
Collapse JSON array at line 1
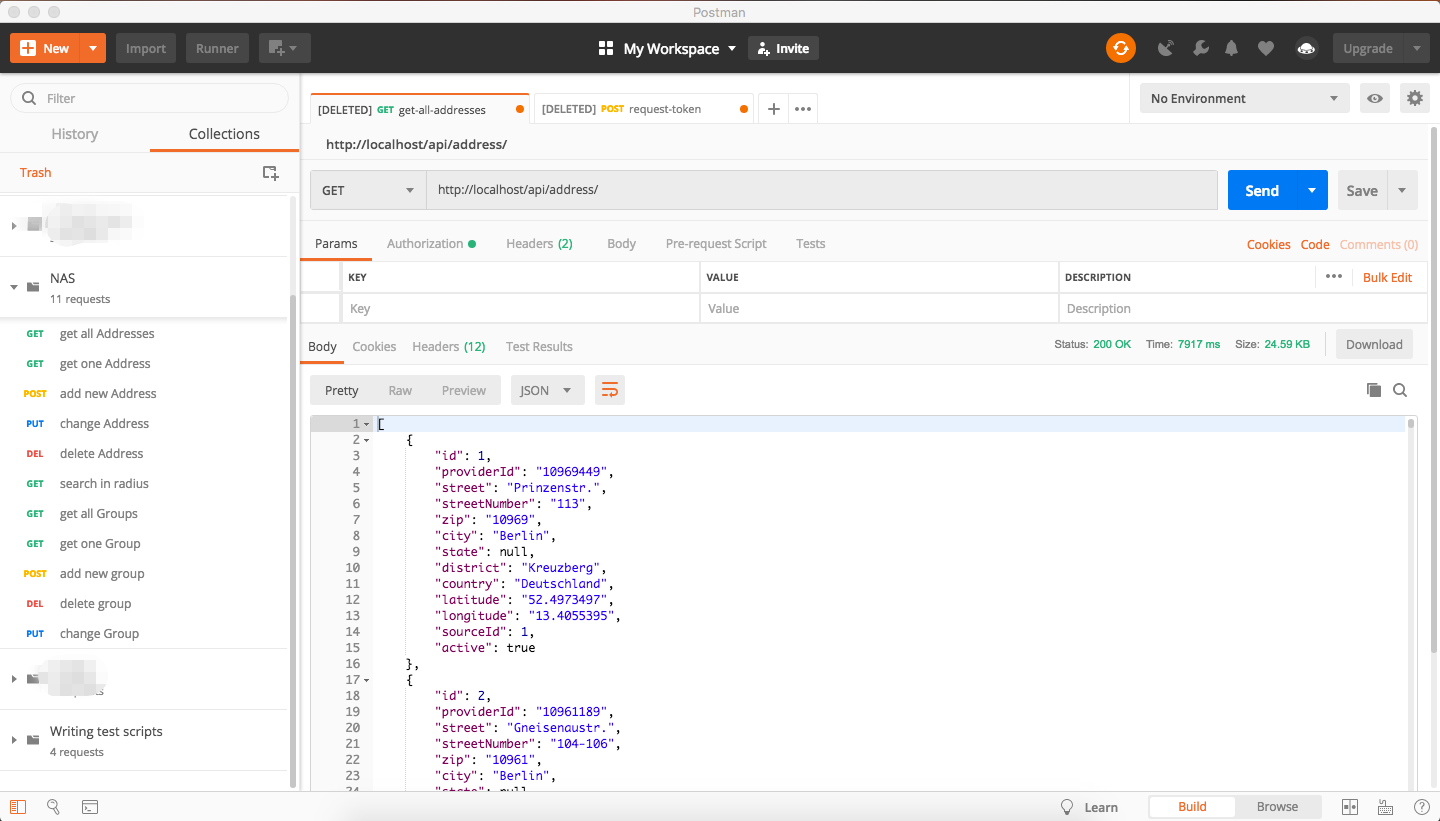366,424
